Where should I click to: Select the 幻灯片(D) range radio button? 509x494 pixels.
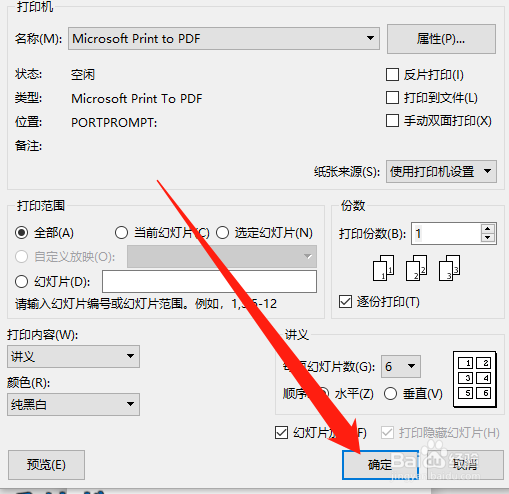[x=21, y=282]
